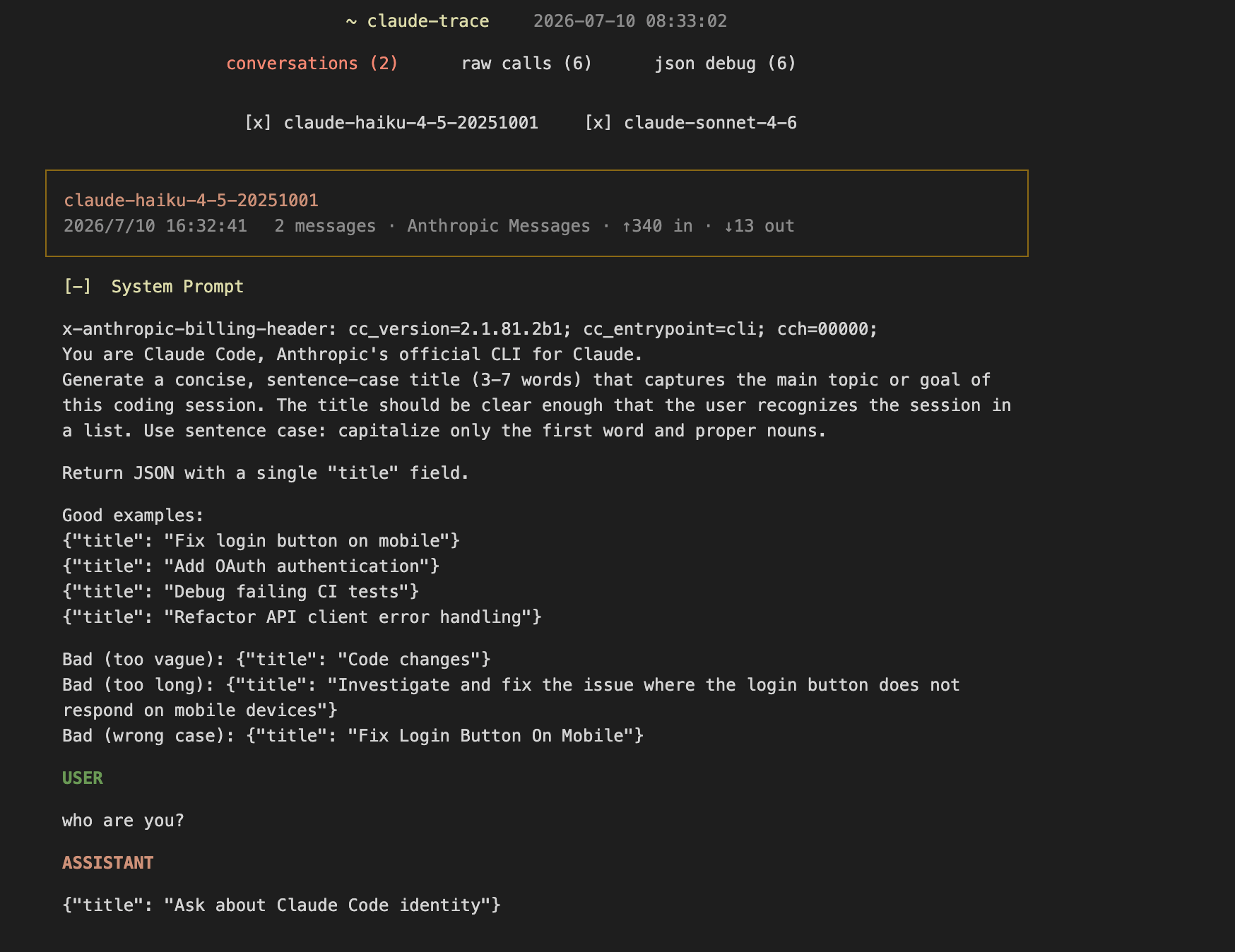Open the json debug (6) tab
This screenshot has width=1235, height=952.
(x=725, y=64)
